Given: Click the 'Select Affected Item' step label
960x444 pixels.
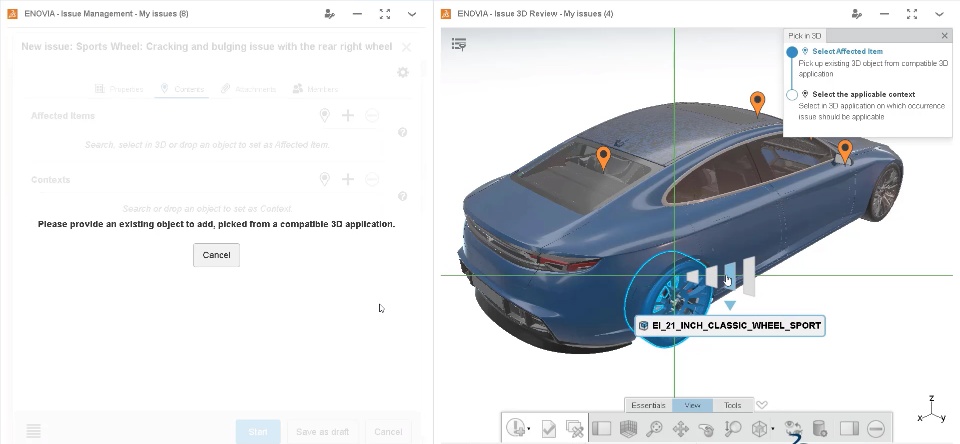Looking at the screenshot, I should [847, 51].
